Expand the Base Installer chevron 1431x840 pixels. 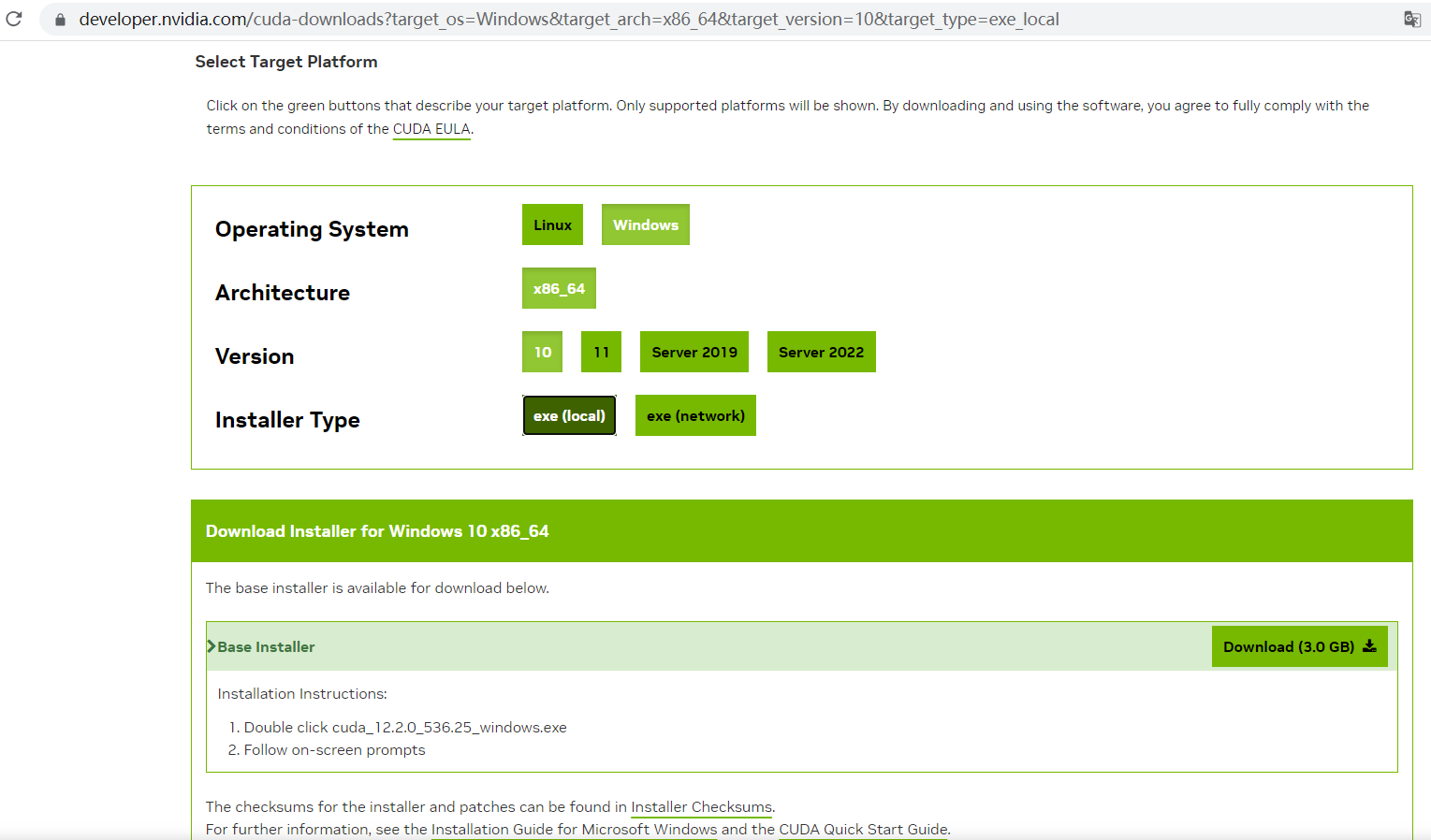pos(212,646)
